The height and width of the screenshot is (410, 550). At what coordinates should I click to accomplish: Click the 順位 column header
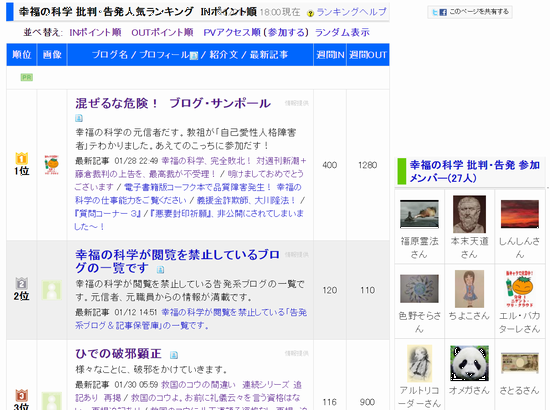point(21,55)
